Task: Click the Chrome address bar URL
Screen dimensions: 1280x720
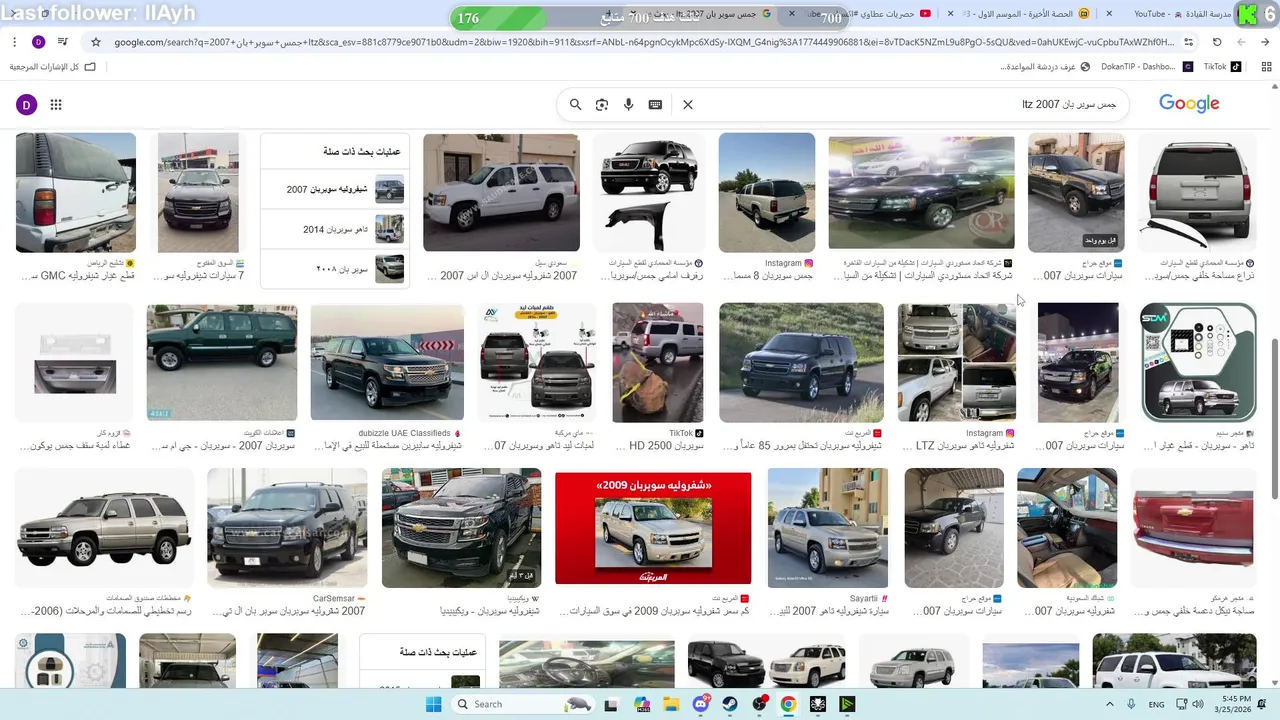Action: pyautogui.click(x=644, y=42)
